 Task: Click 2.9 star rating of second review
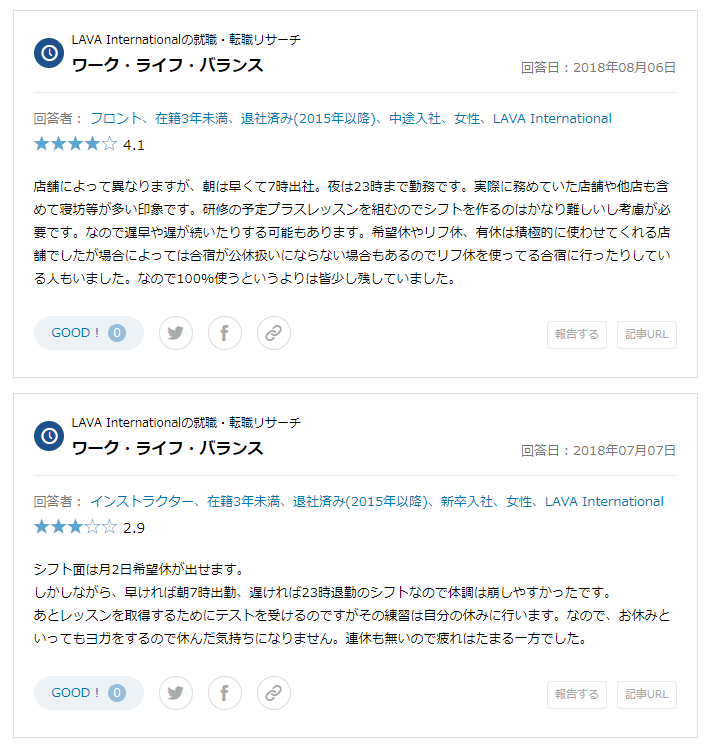click(89, 527)
